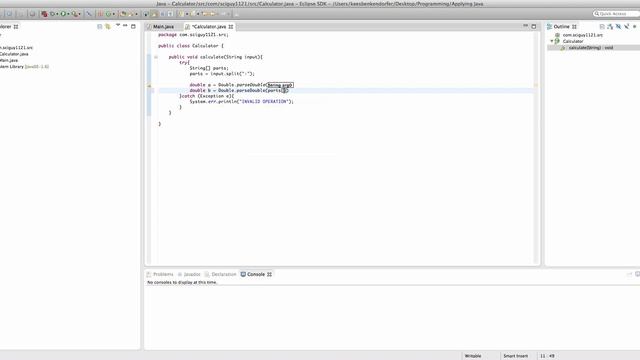Click the Calculator class icon in Outline
Screen dimensions: 640x360
[557, 41]
